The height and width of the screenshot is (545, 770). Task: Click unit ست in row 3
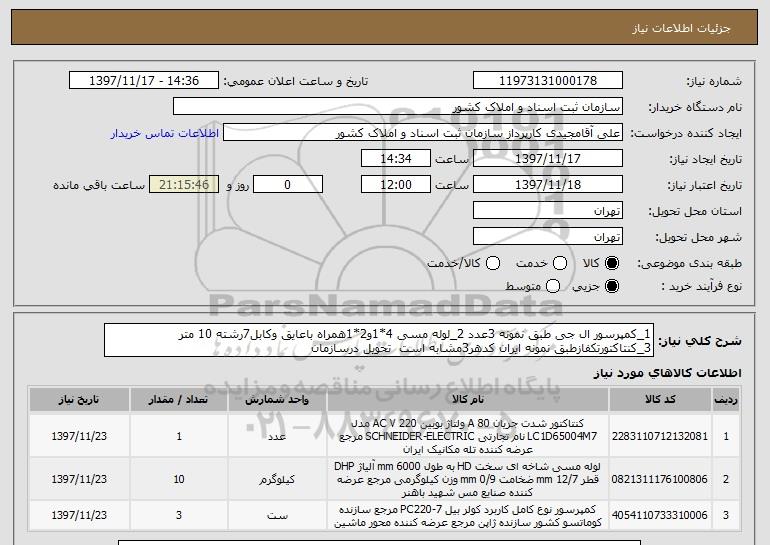(x=277, y=516)
